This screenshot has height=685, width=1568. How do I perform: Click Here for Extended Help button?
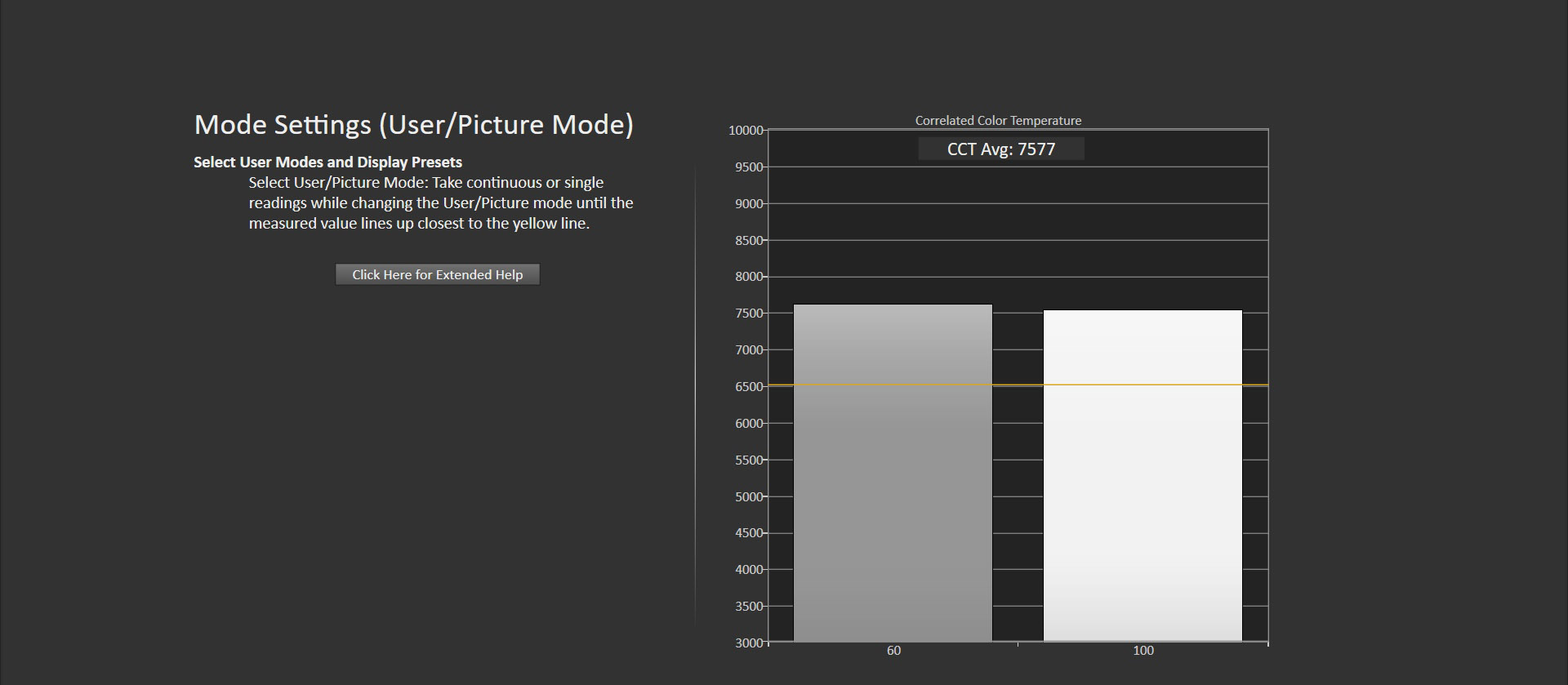tap(437, 274)
